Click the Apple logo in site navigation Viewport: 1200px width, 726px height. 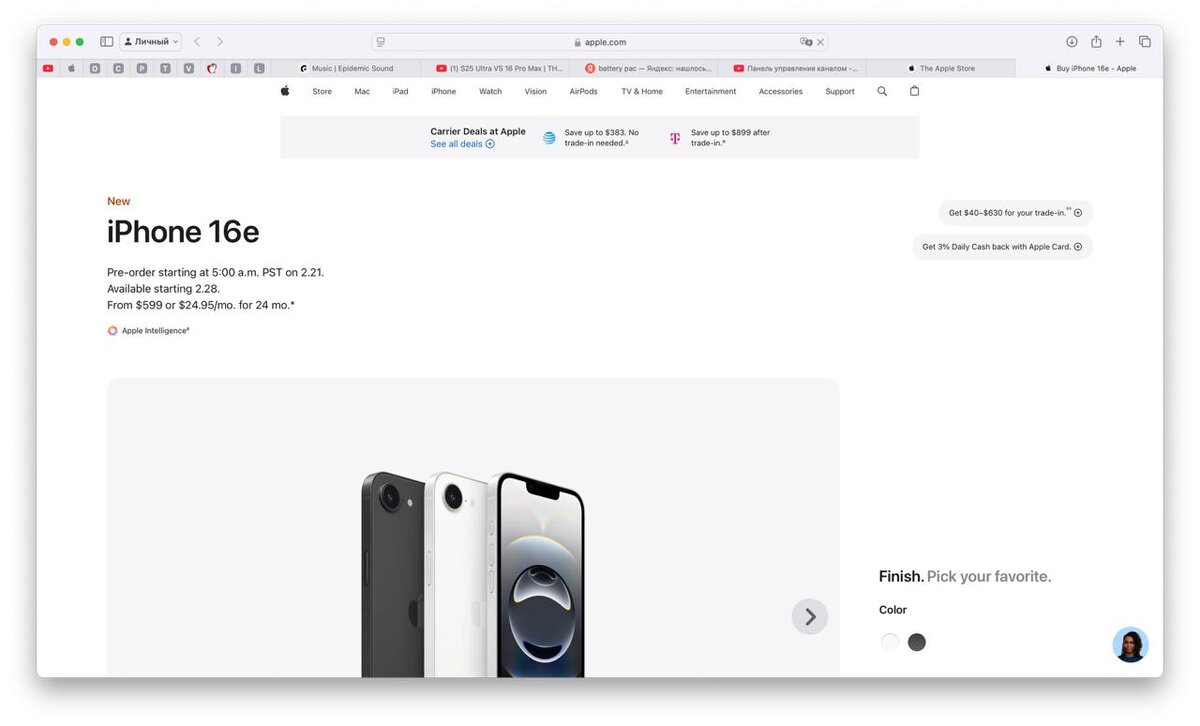tap(285, 91)
